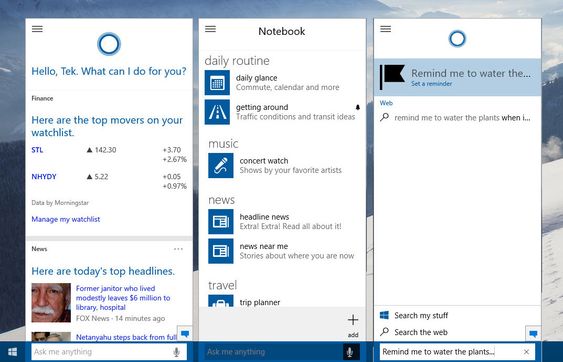Viewport: 563px width, 362px height.
Task: Open the daily glance calendar icon
Action: click(217, 83)
